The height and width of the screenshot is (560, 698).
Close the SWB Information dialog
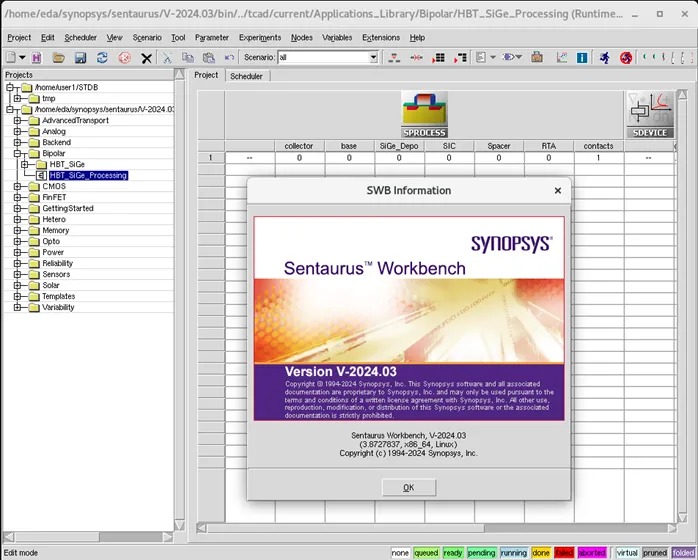tap(558, 191)
